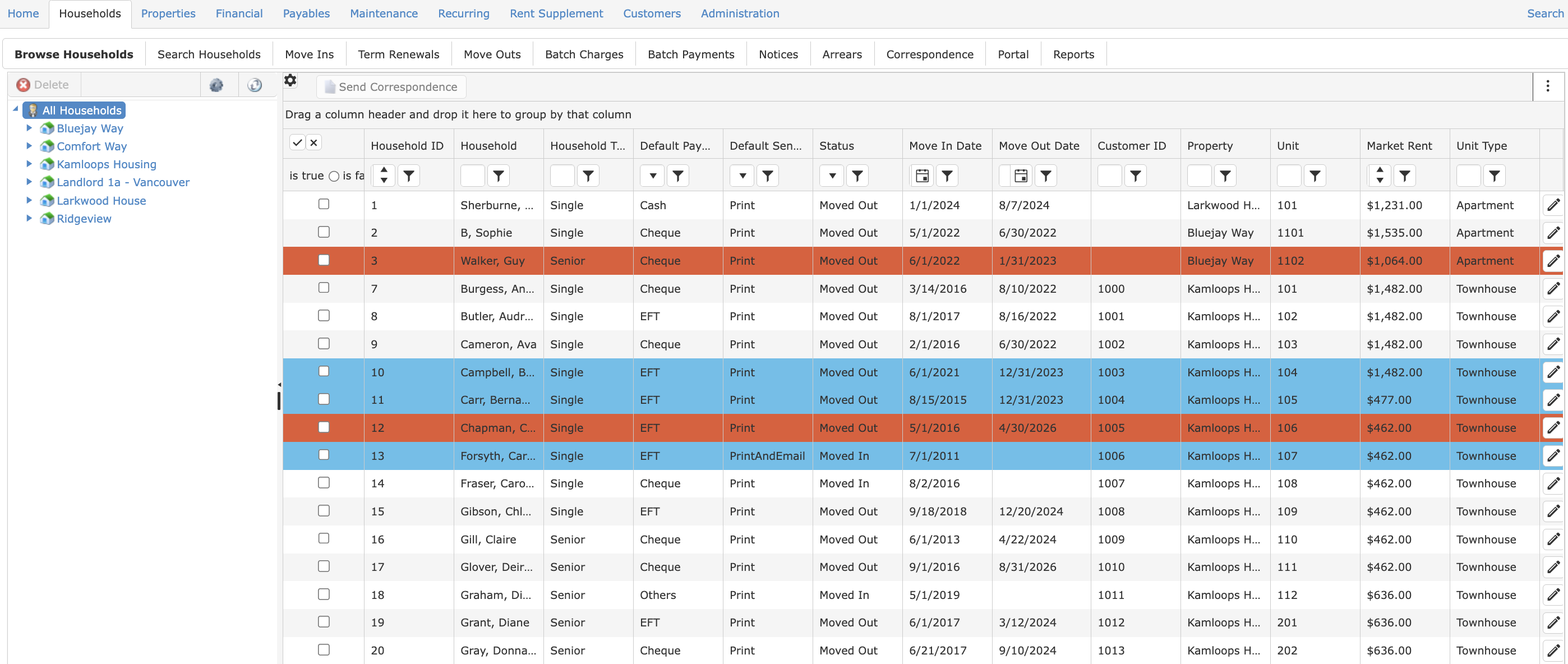Image resolution: width=1568 pixels, height=664 pixels.
Task: Check the row checkbox for Campbell household 10
Action: tap(324, 371)
